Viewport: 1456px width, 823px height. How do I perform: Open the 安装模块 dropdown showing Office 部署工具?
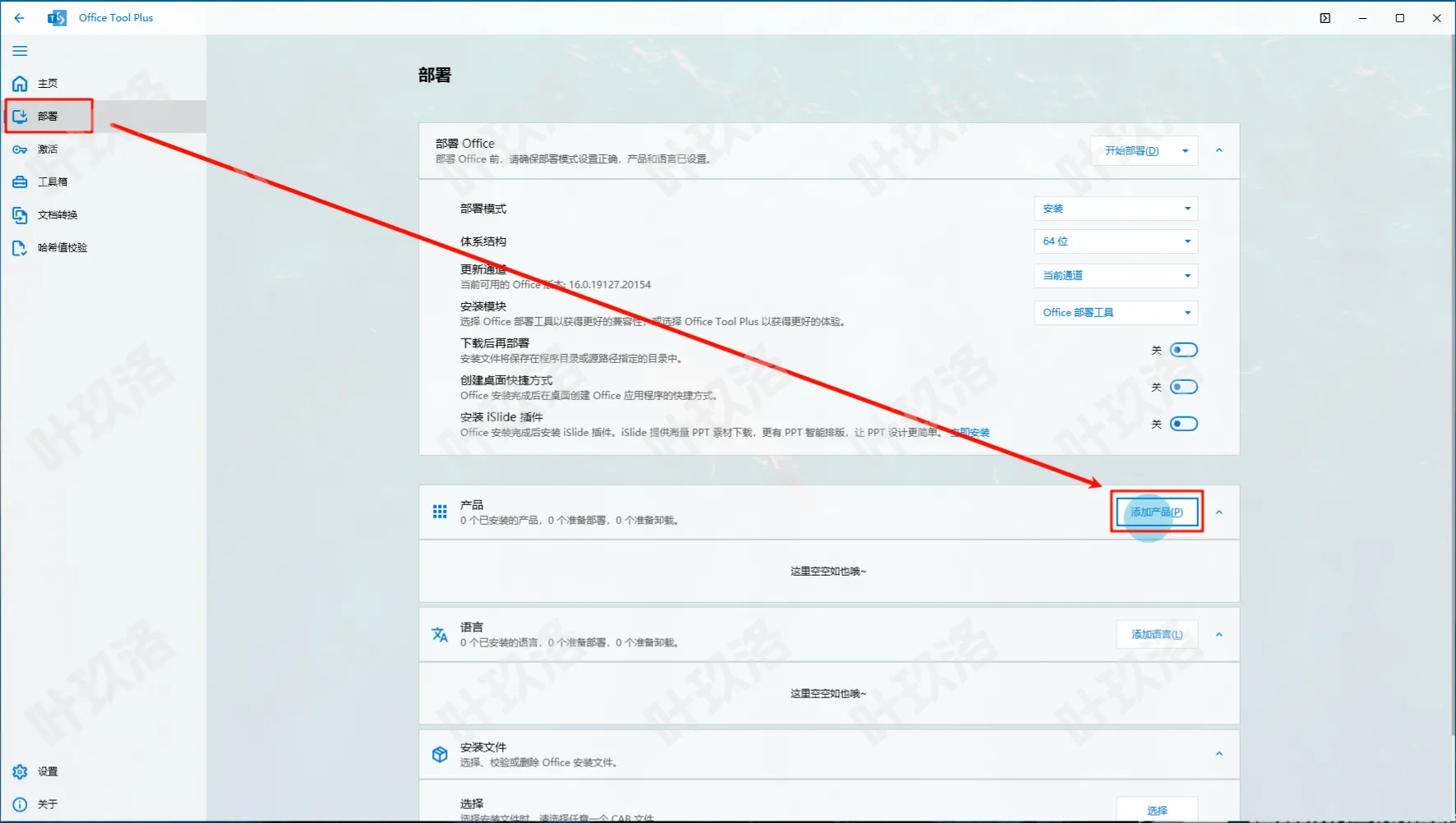click(x=1116, y=313)
